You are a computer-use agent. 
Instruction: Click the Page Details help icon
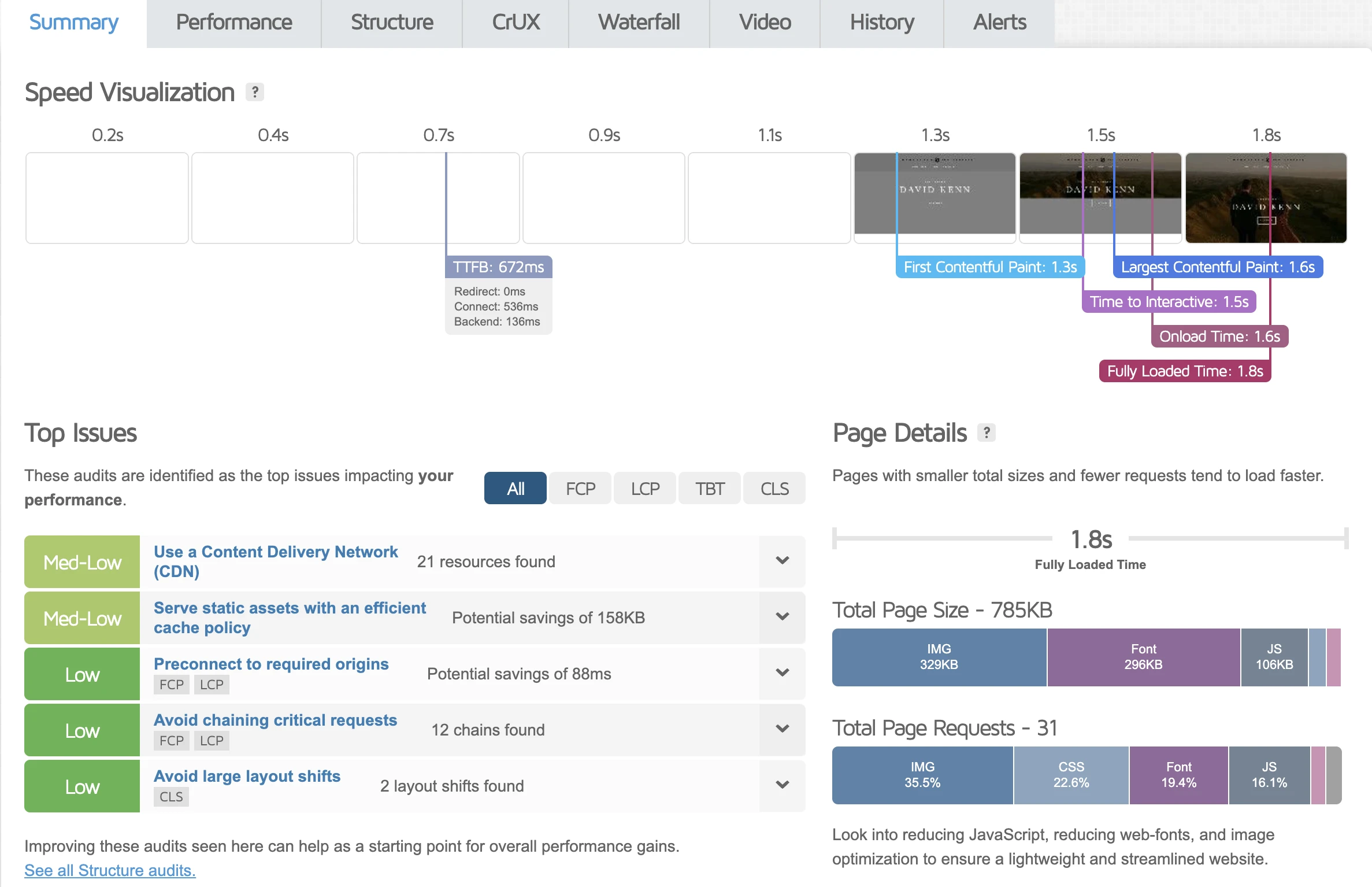pos(988,433)
